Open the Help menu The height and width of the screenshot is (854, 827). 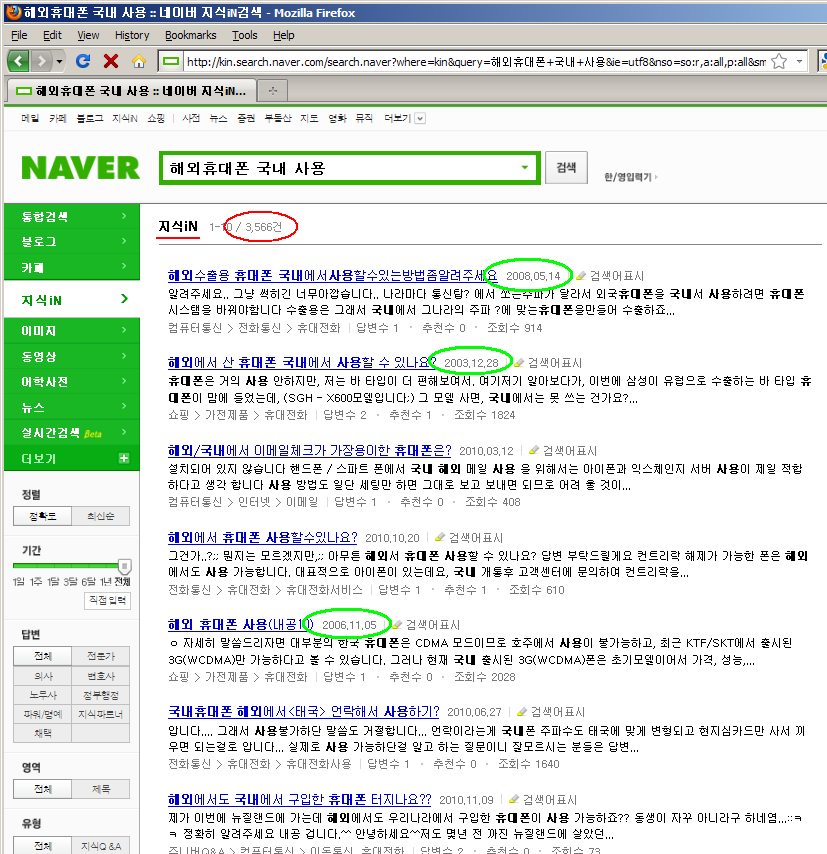(283, 35)
